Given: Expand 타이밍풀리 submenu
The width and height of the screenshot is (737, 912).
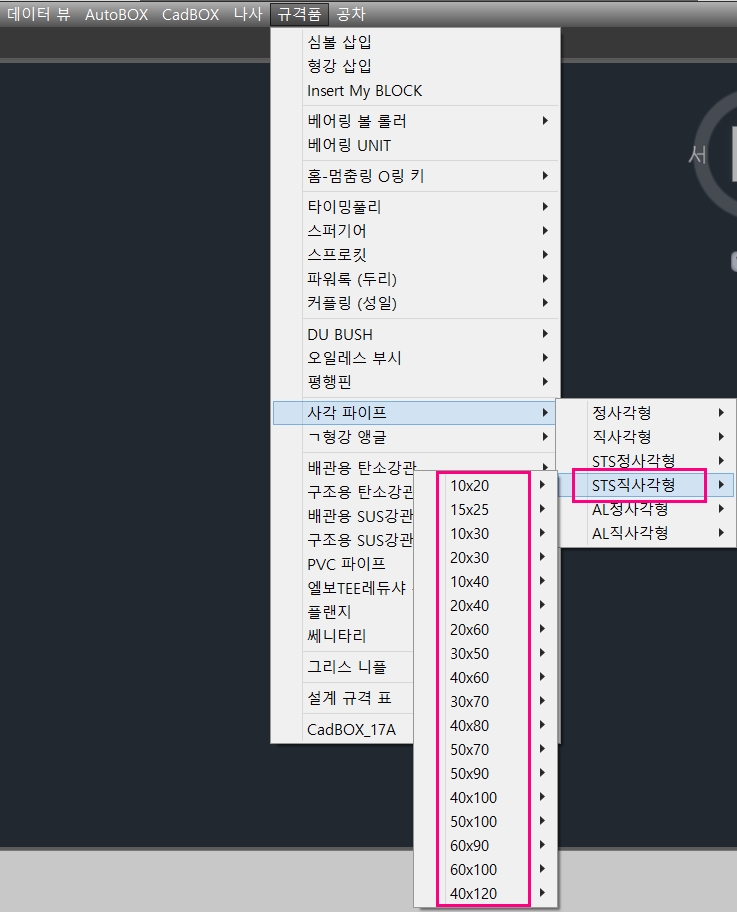Looking at the screenshot, I should [415, 206].
